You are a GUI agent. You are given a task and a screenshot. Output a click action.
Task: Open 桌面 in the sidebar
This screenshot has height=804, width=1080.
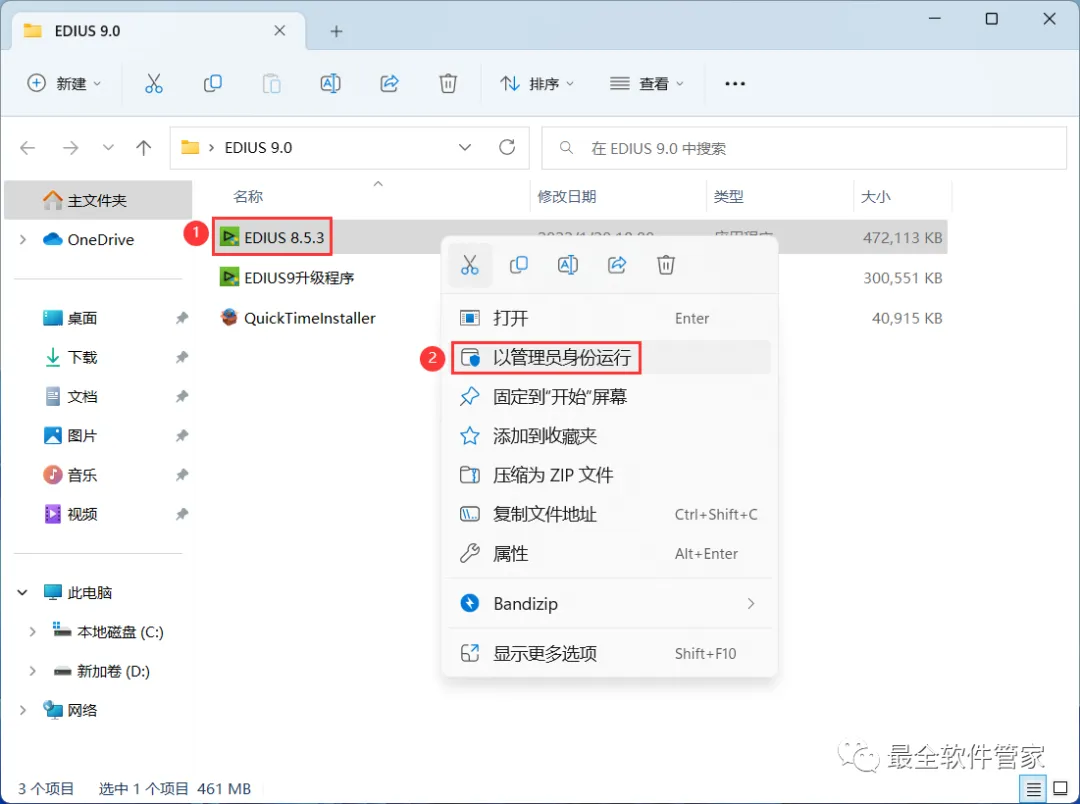pos(82,318)
